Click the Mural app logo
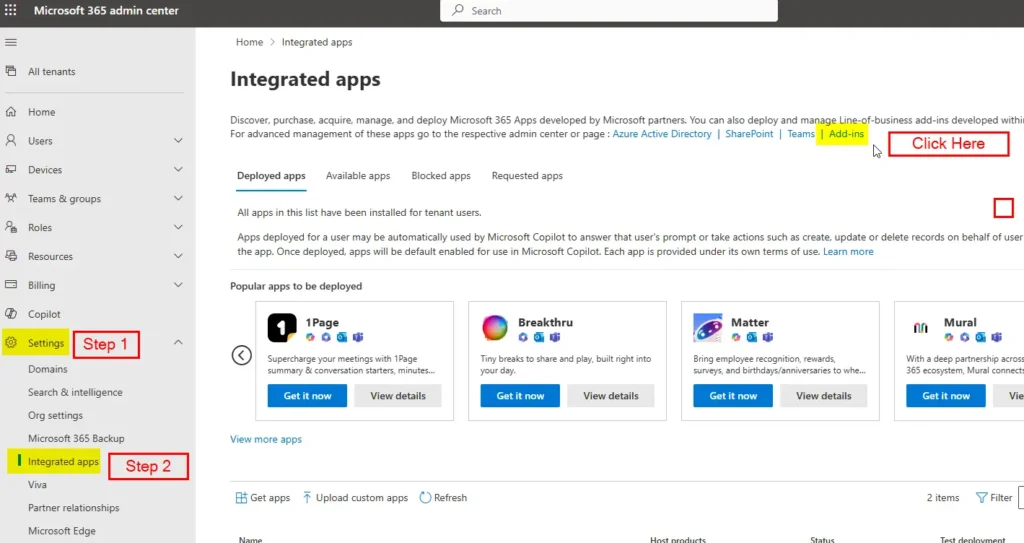This screenshot has height=543, width=1024. (921, 327)
